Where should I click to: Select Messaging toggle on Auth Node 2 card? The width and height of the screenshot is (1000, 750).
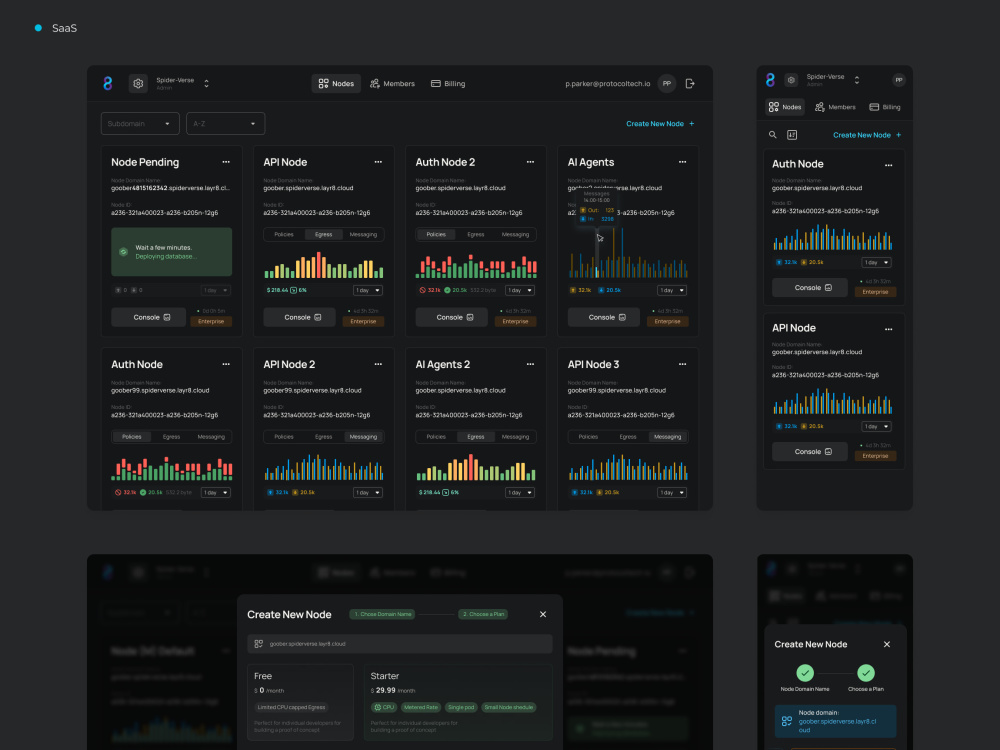515,235
